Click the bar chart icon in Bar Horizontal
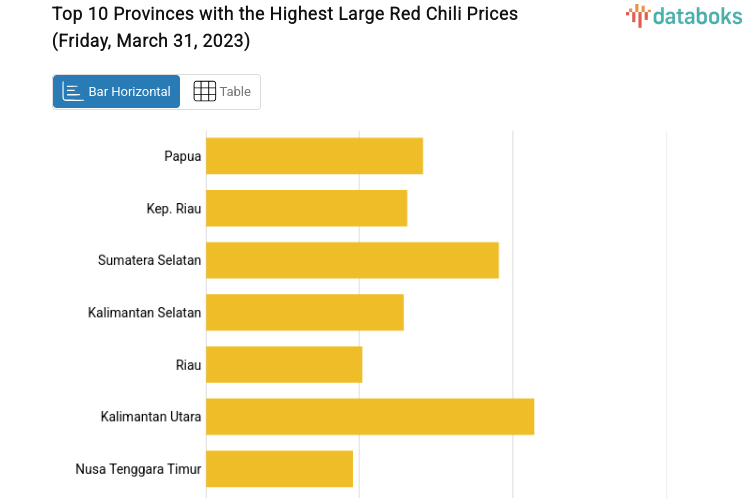This screenshot has width=753, height=498. [72, 92]
